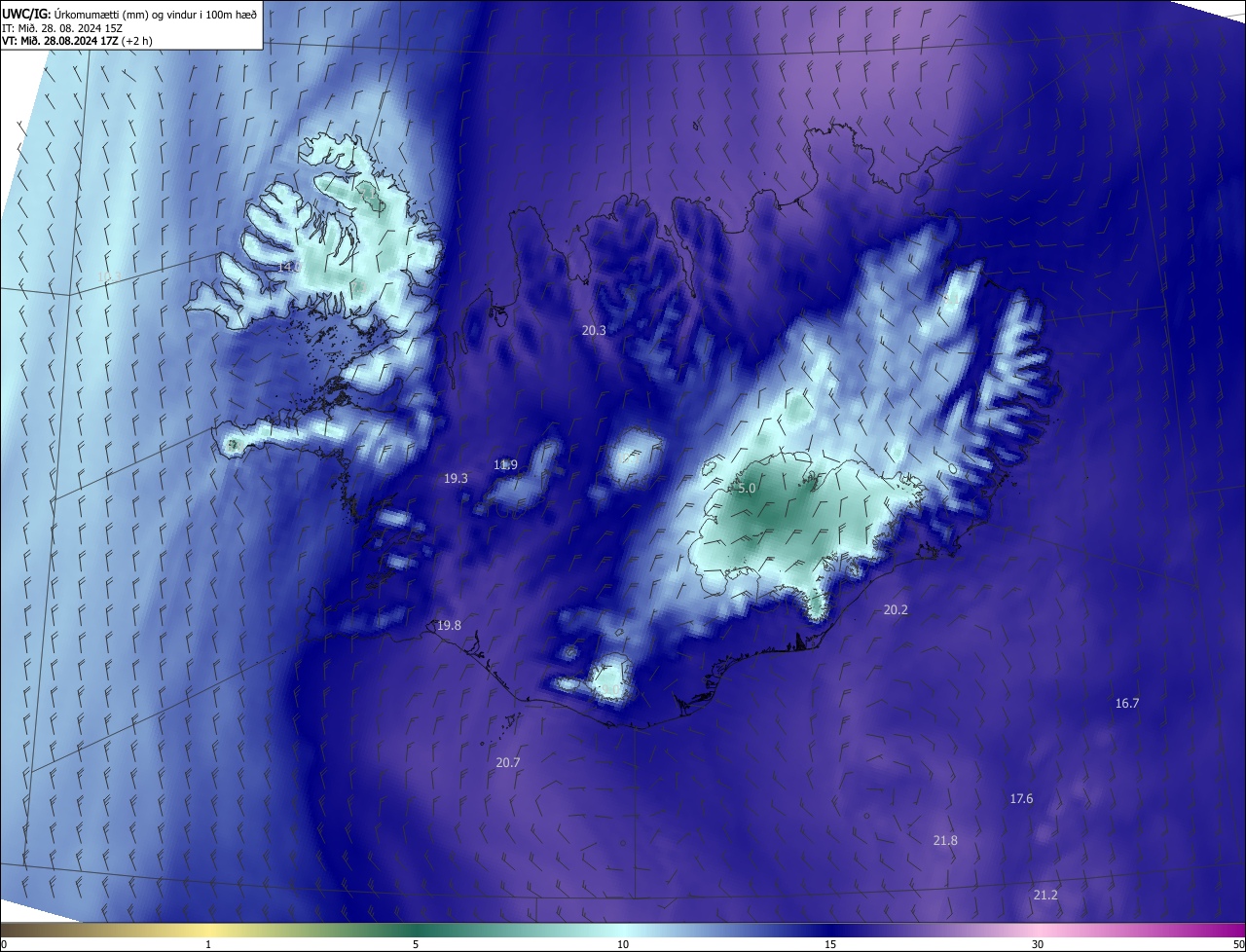The height and width of the screenshot is (952, 1246).
Task: Click the 19.3 value label
Action: coord(456,479)
